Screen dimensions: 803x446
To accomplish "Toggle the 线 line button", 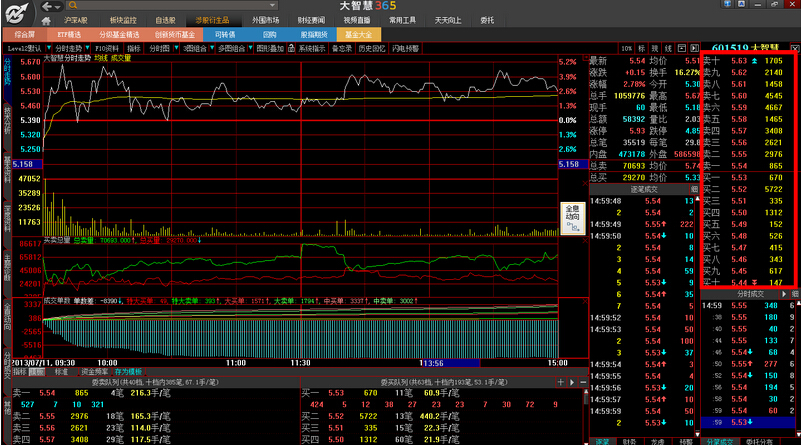I will click(x=668, y=48).
